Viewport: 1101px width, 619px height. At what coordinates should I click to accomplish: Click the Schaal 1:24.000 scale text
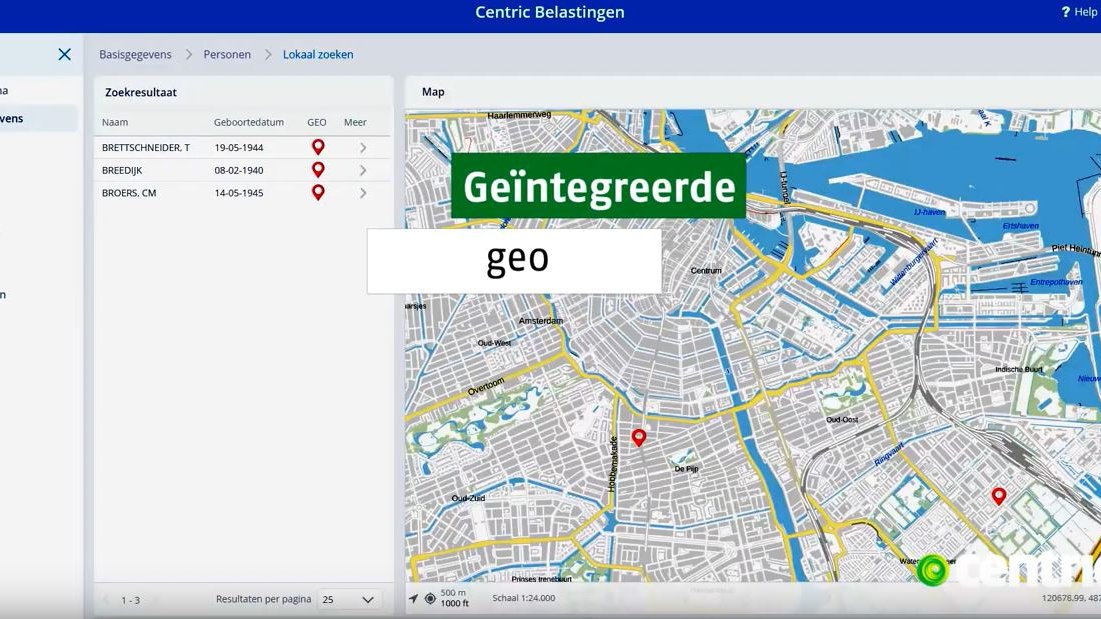(524, 598)
